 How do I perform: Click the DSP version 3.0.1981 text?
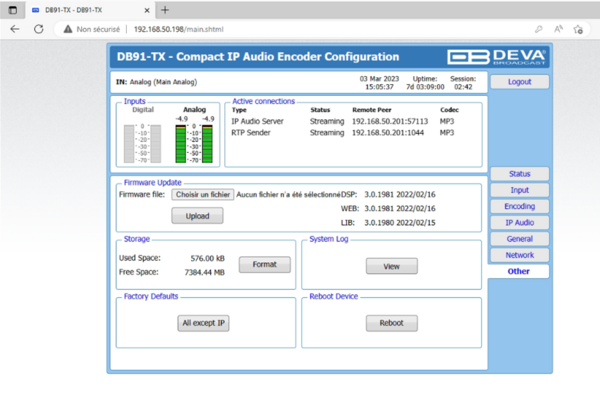pyautogui.click(x=399, y=194)
